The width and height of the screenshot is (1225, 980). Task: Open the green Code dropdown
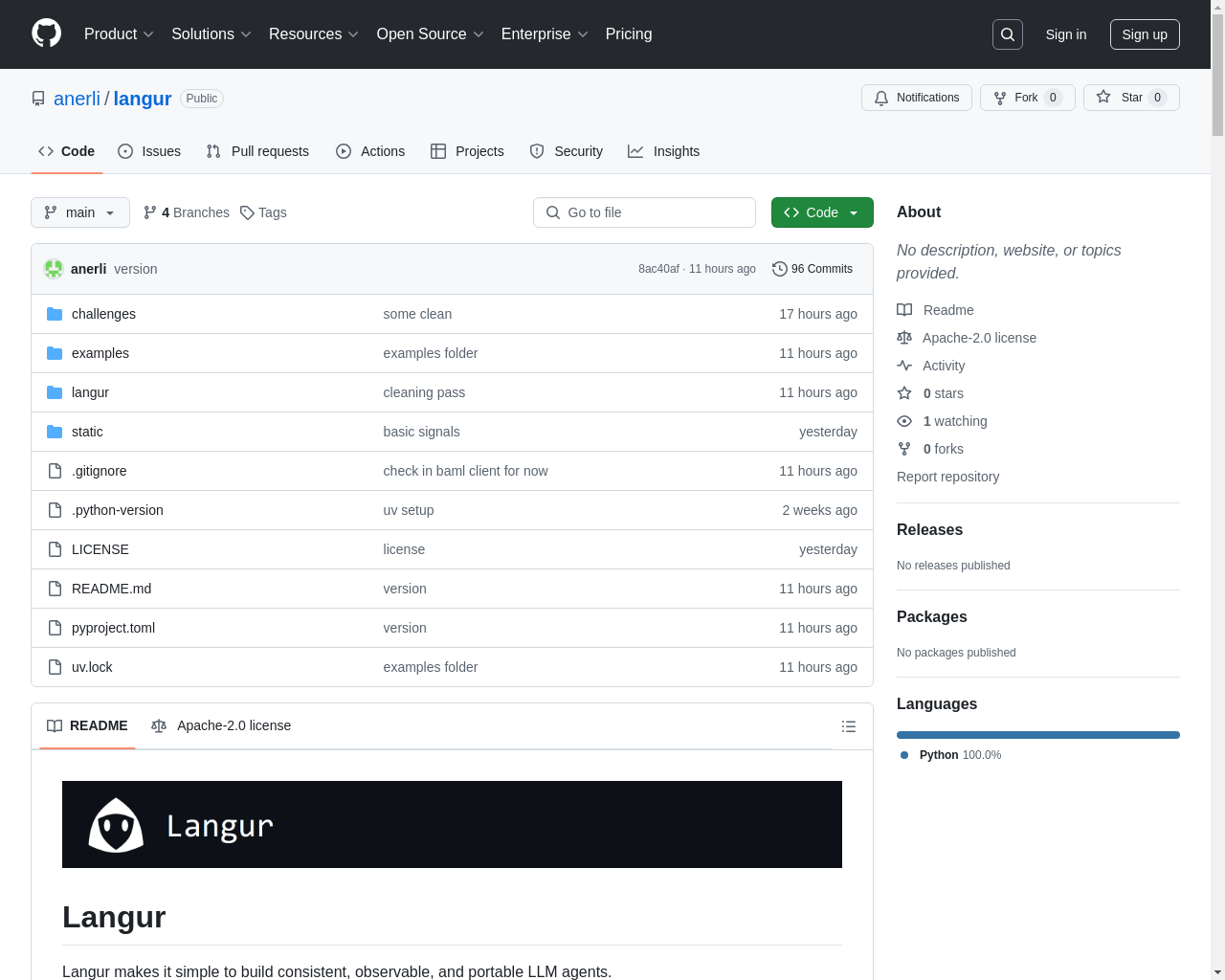click(x=822, y=212)
